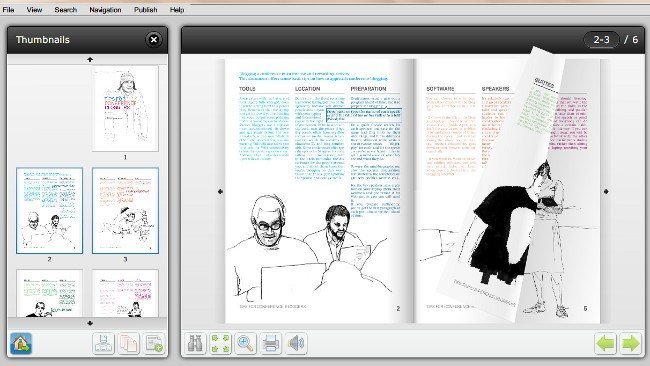Toggle sound with the speaker icon
The width and height of the screenshot is (650, 366).
tap(296, 343)
